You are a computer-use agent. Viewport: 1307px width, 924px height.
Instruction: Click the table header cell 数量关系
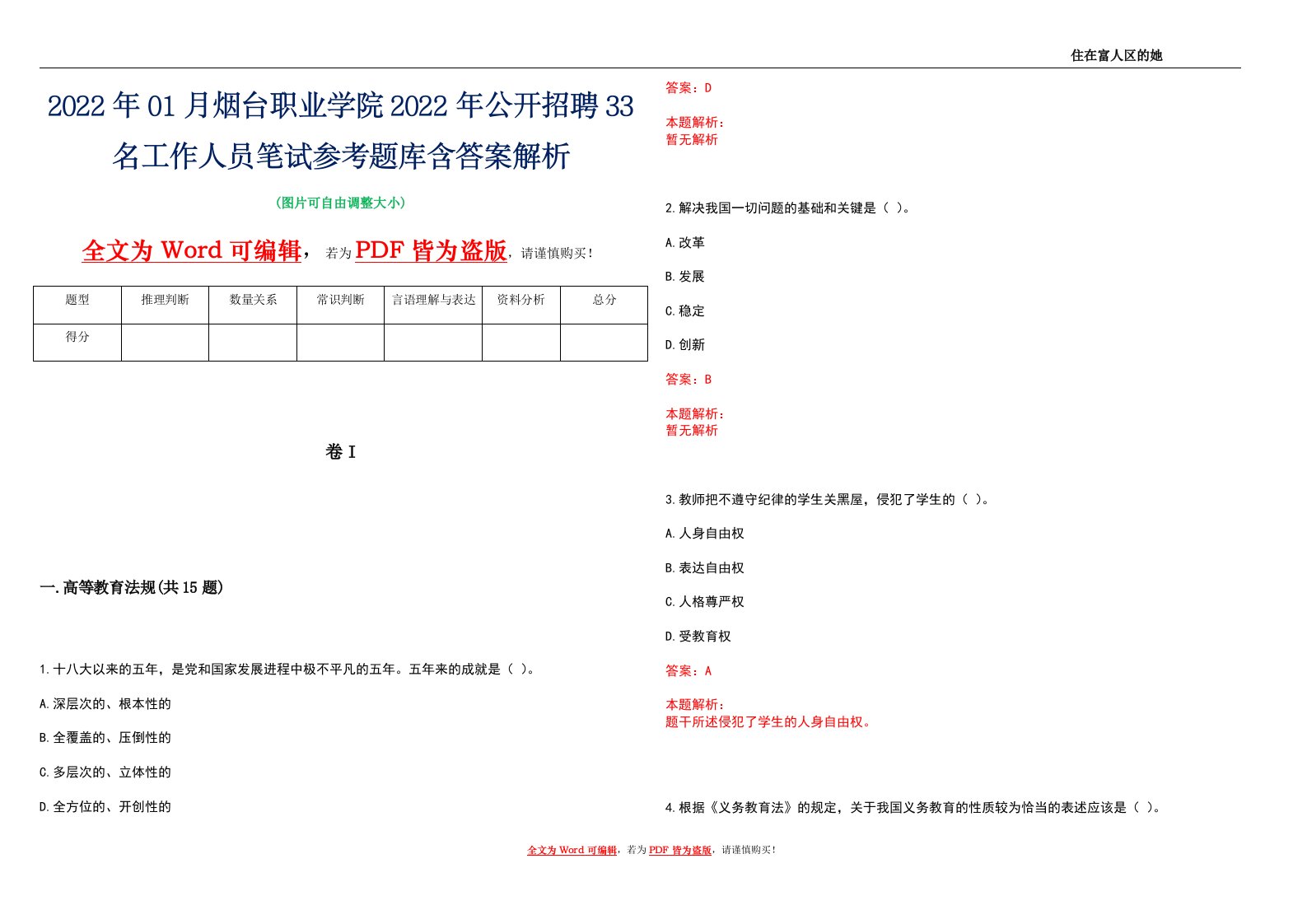253,300
